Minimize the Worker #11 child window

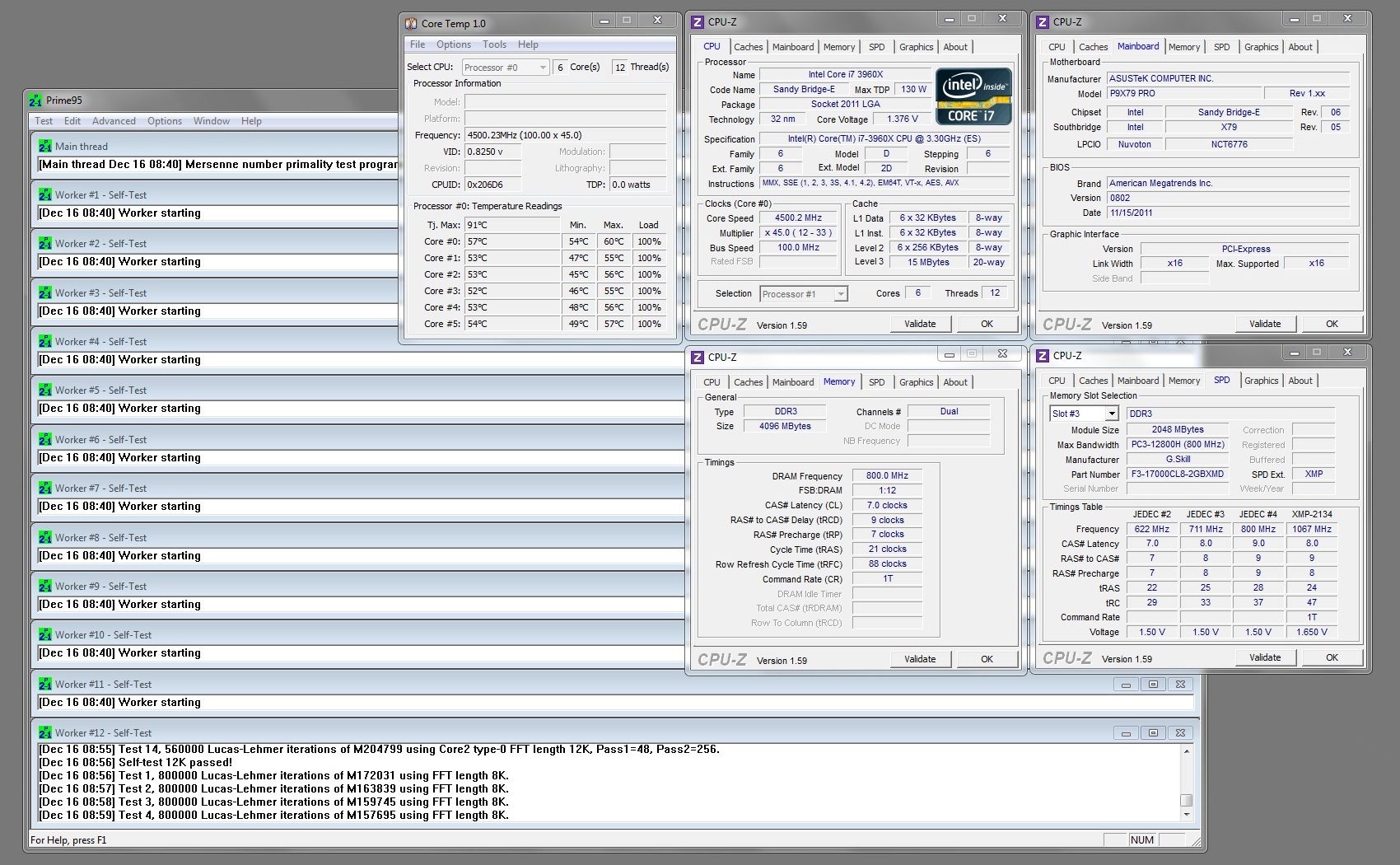[x=1126, y=684]
